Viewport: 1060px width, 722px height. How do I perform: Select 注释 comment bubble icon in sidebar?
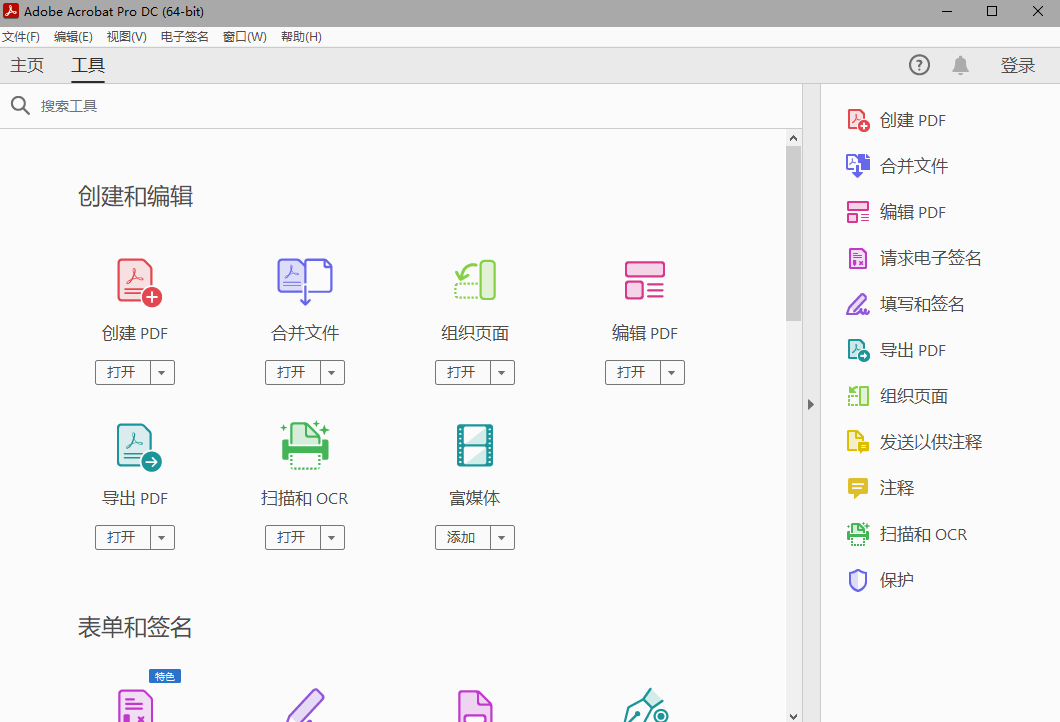(x=858, y=488)
